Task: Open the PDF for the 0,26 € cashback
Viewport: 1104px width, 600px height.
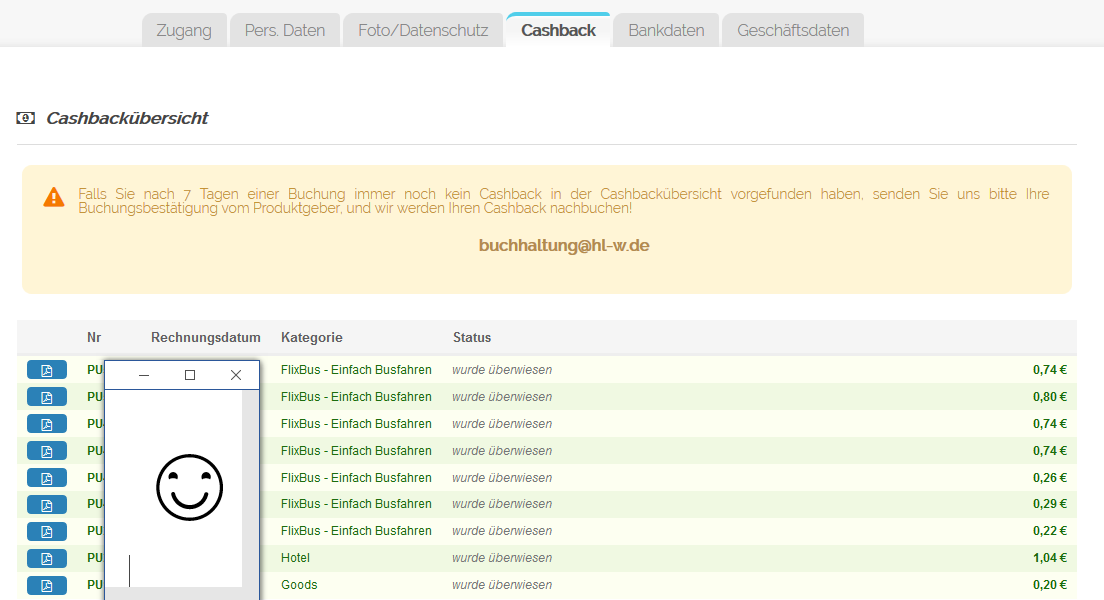Action: (47, 478)
